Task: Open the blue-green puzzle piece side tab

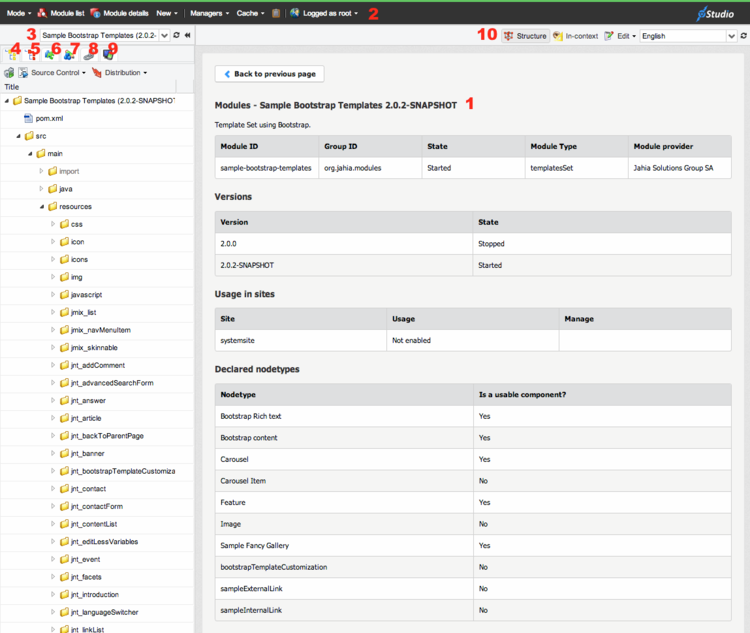Action: [50, 56]
